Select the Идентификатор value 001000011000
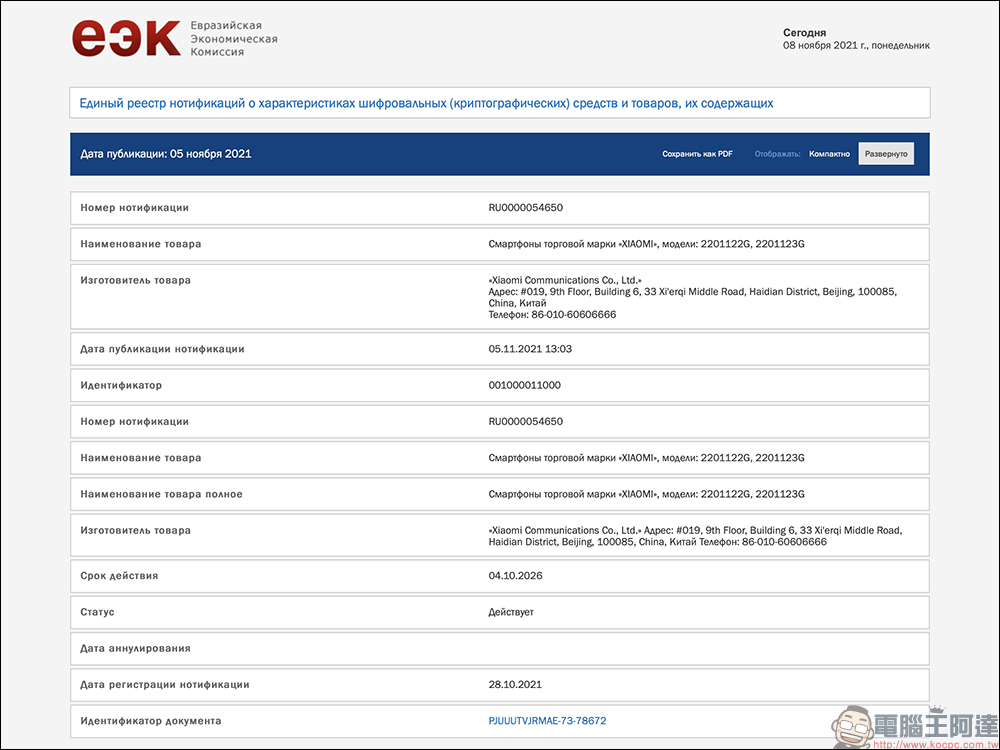Viewport: 1000px width, 750px height. coord(524,385)
